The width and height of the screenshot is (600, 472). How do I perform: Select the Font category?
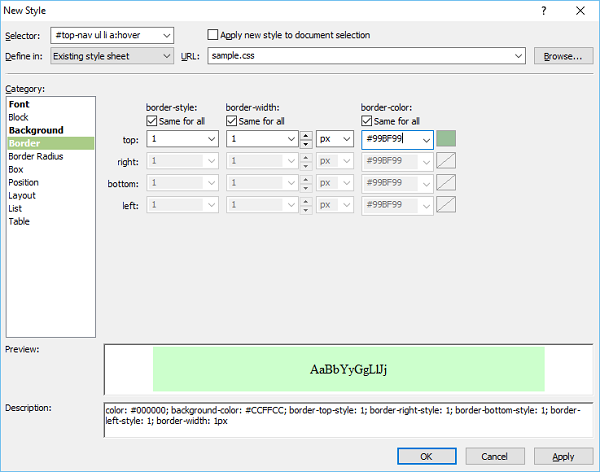coord(18,104)
